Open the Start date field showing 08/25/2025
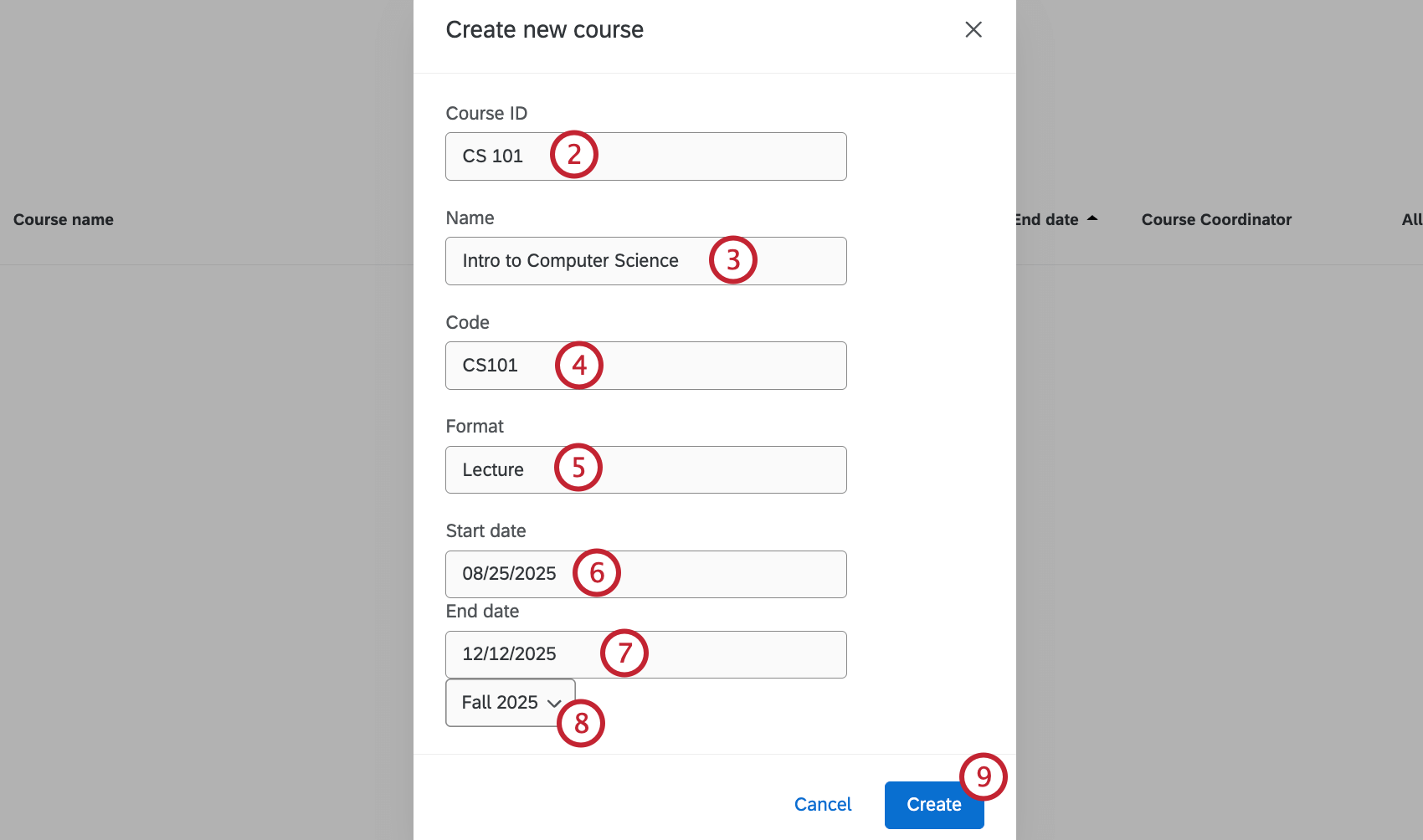The width and height of the screenshot is (1423, 840). pyautogui.click(x=511, y=574)
